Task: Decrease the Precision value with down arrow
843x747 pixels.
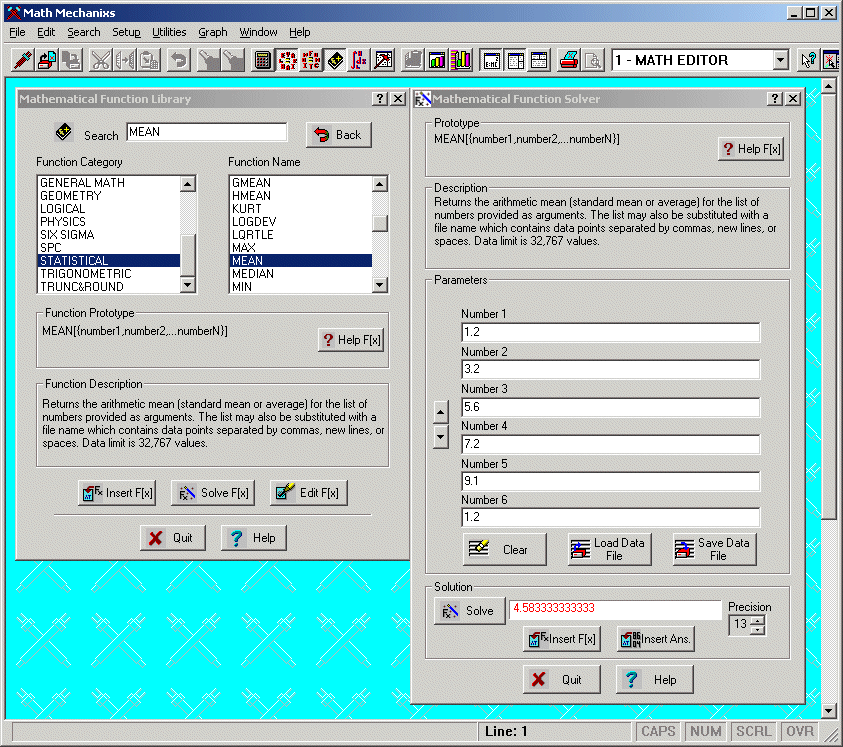Action: (758, 629)
